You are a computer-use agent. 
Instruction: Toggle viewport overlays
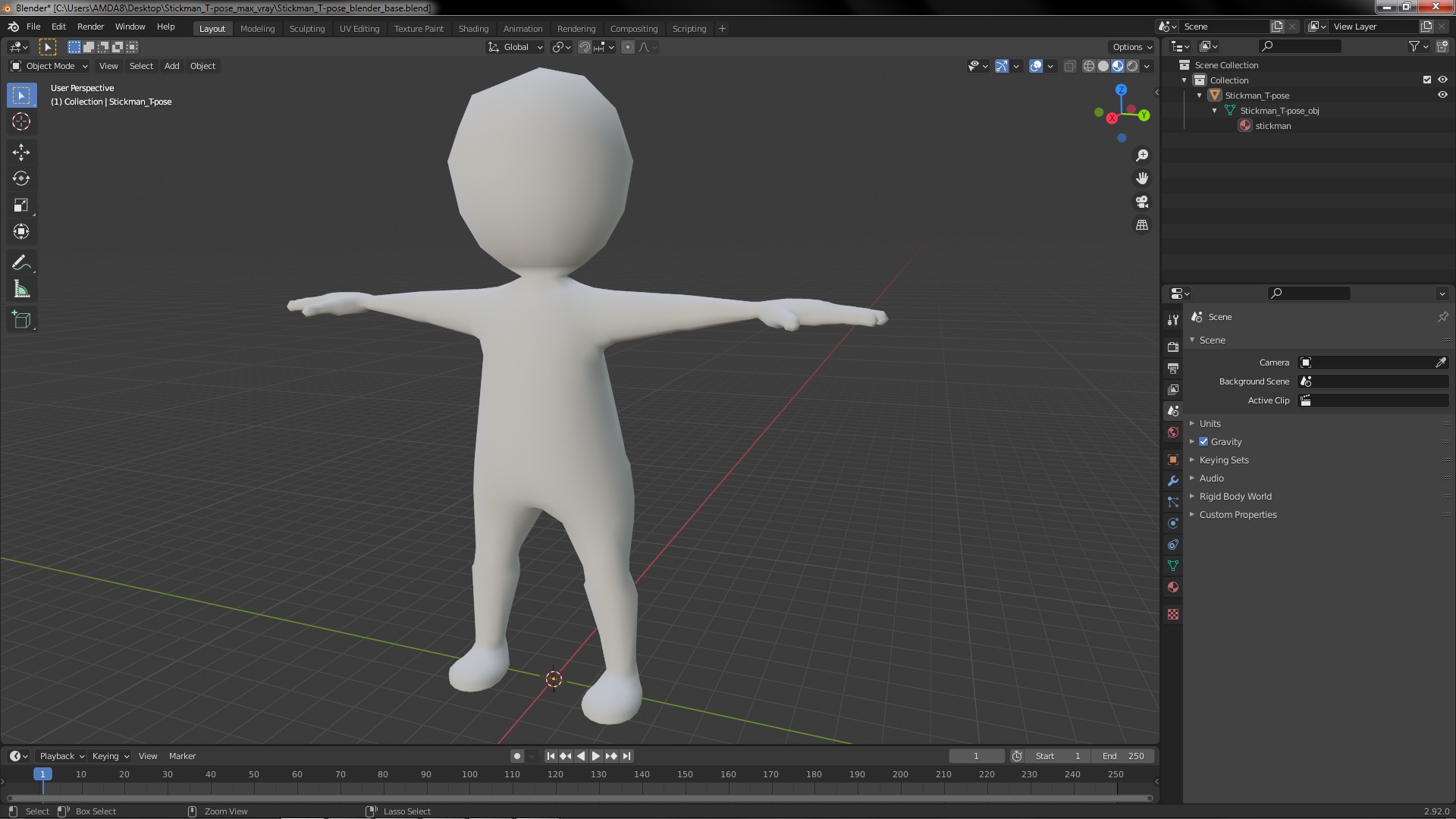click(1036, 66)
